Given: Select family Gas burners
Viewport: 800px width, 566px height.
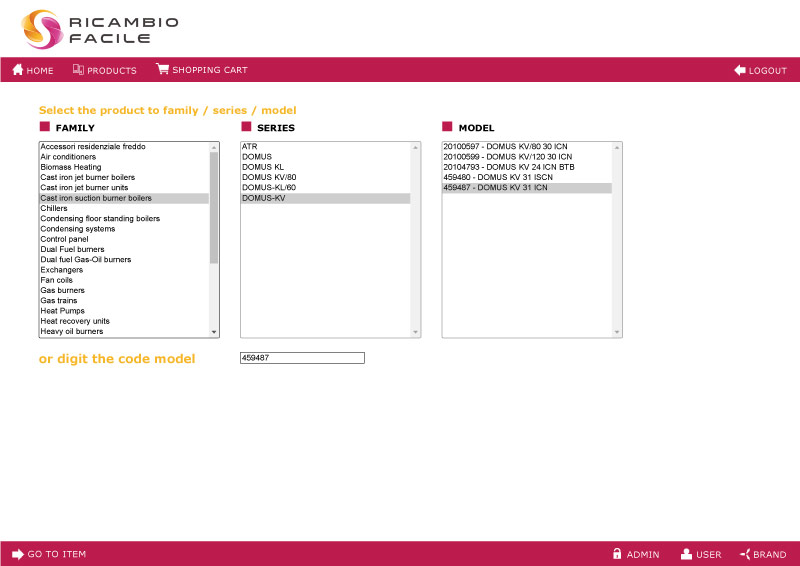Looking at the screenshot, I should 124,290.
